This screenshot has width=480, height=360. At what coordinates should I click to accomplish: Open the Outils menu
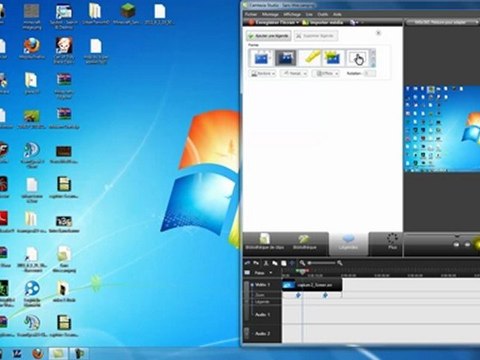322,14
